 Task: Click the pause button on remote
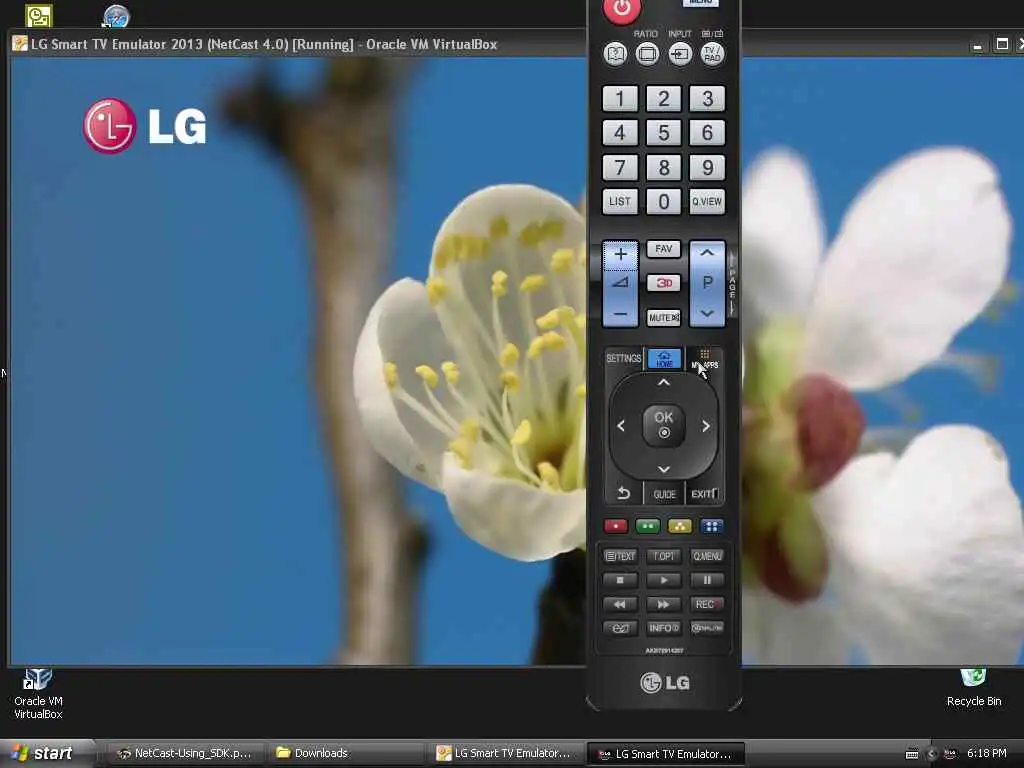tap(707, 580)
